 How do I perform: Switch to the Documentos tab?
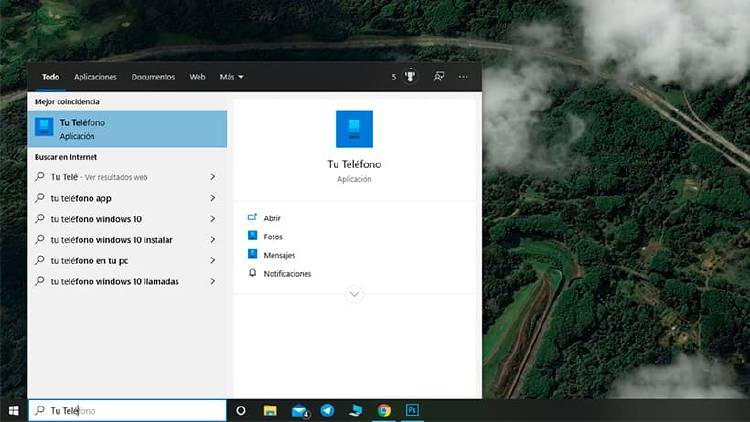153,77
